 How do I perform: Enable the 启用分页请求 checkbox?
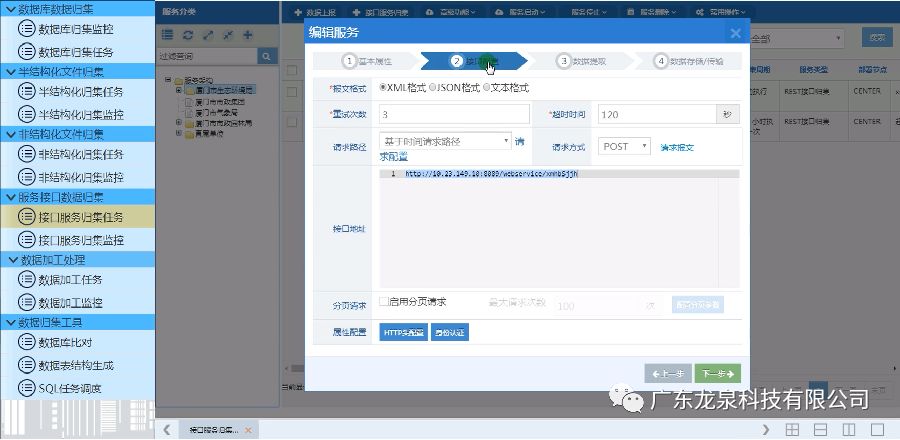(384, 302)
